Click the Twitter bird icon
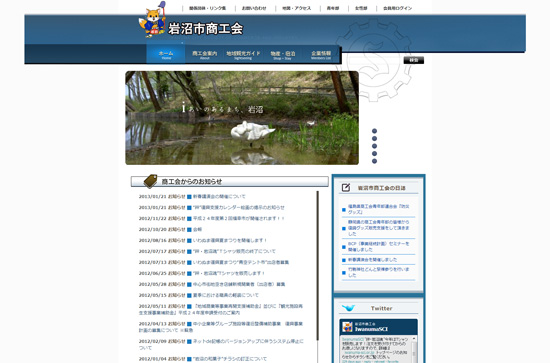The height and width of the screenshot is (363, 550). (x=348, y=308)
